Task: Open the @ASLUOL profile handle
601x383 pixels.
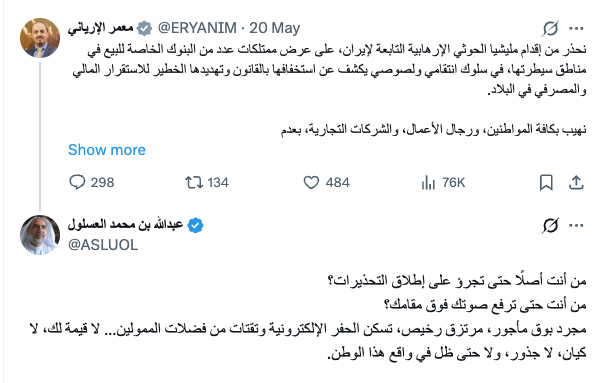Action: [103, 245]
